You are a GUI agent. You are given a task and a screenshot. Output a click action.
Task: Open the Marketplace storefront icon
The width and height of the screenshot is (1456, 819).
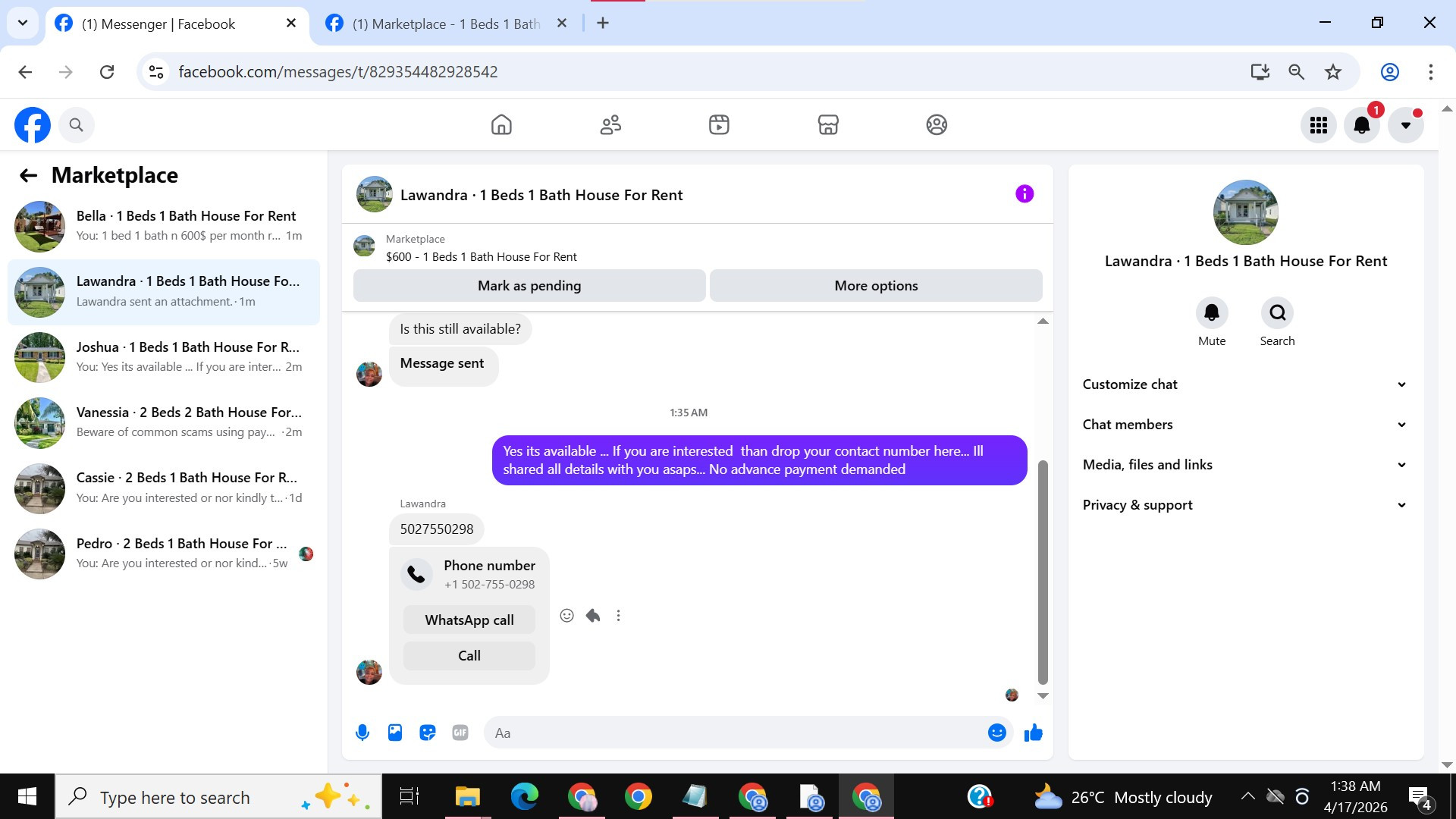click(x=828, y=124)
